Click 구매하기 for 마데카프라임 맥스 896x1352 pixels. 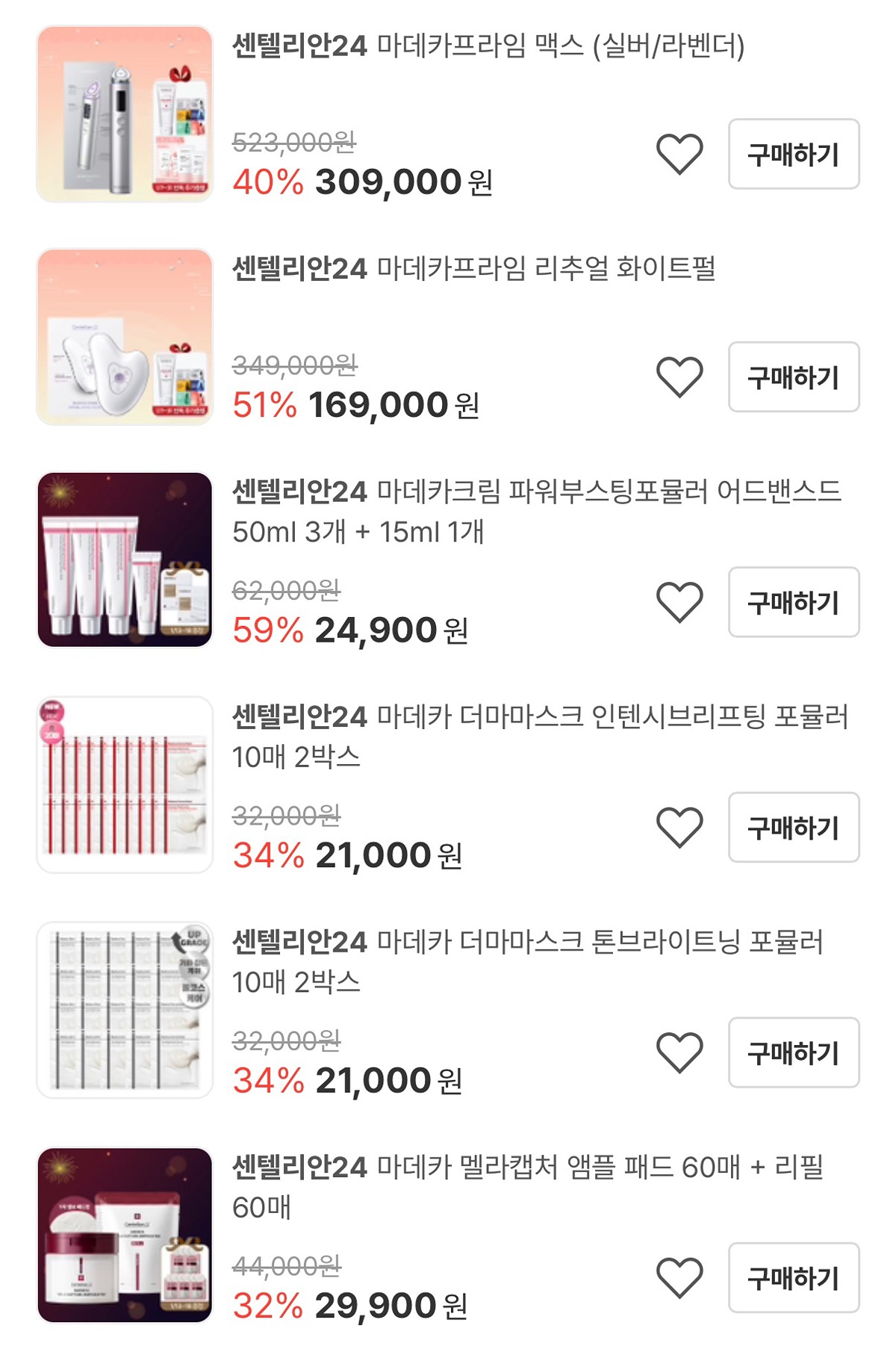pyautogui.click(x=794, y=154)
